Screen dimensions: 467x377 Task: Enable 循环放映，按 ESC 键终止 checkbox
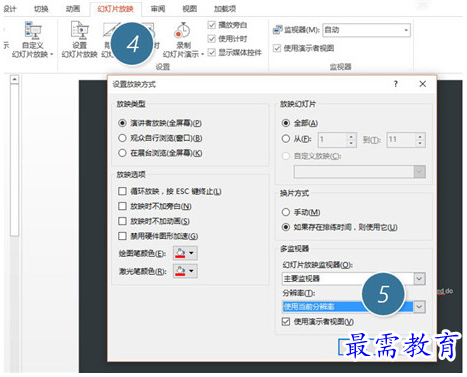(x=122, y=191)
